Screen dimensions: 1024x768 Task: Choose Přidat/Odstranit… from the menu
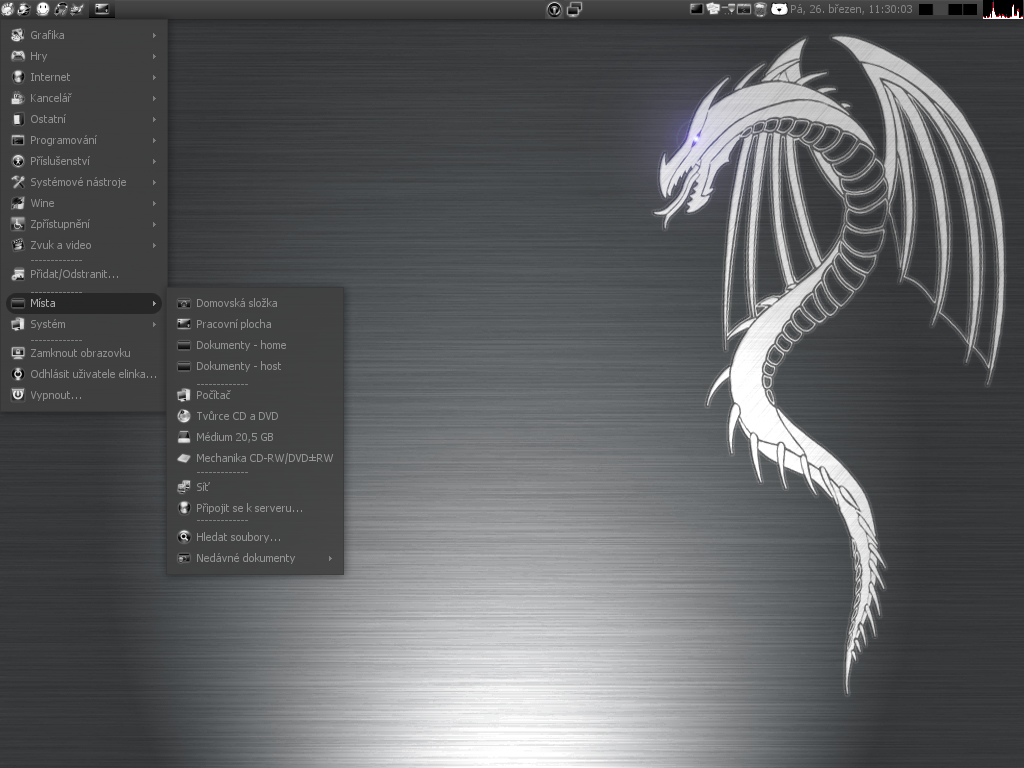[x=84, y=274]
